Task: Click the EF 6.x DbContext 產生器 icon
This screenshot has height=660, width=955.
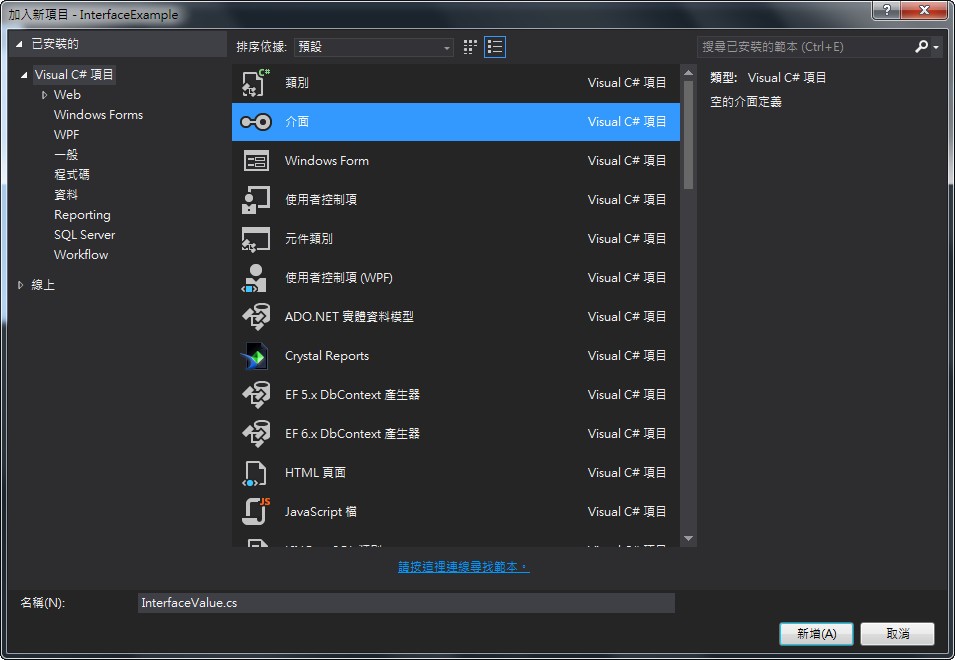Action: tap(256, 434)
